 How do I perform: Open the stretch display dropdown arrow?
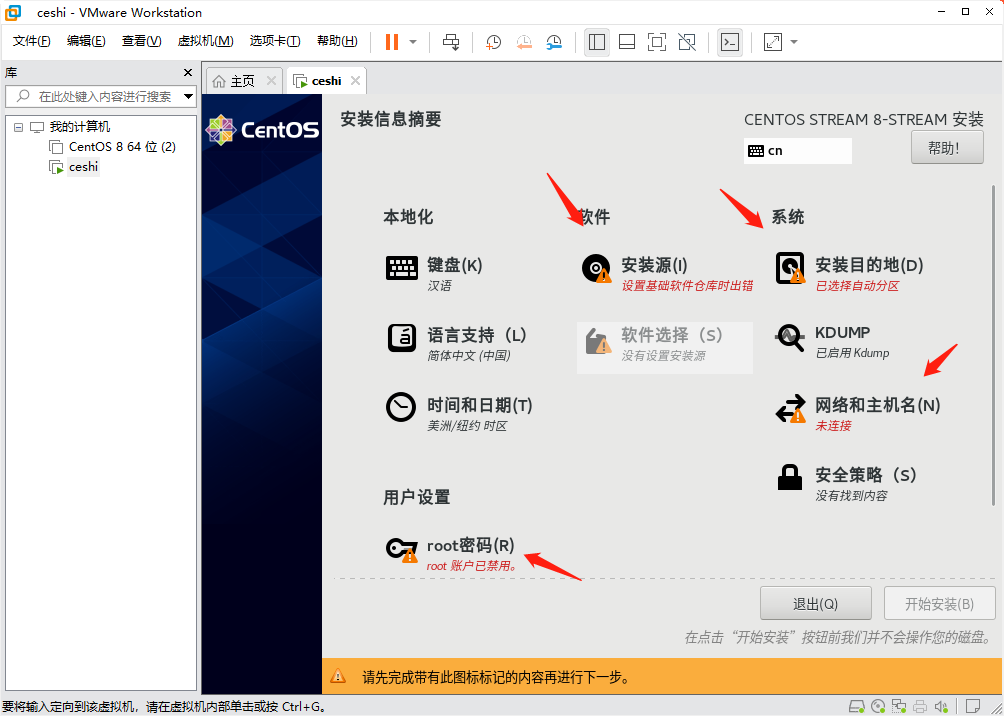(x=794, y=42)
